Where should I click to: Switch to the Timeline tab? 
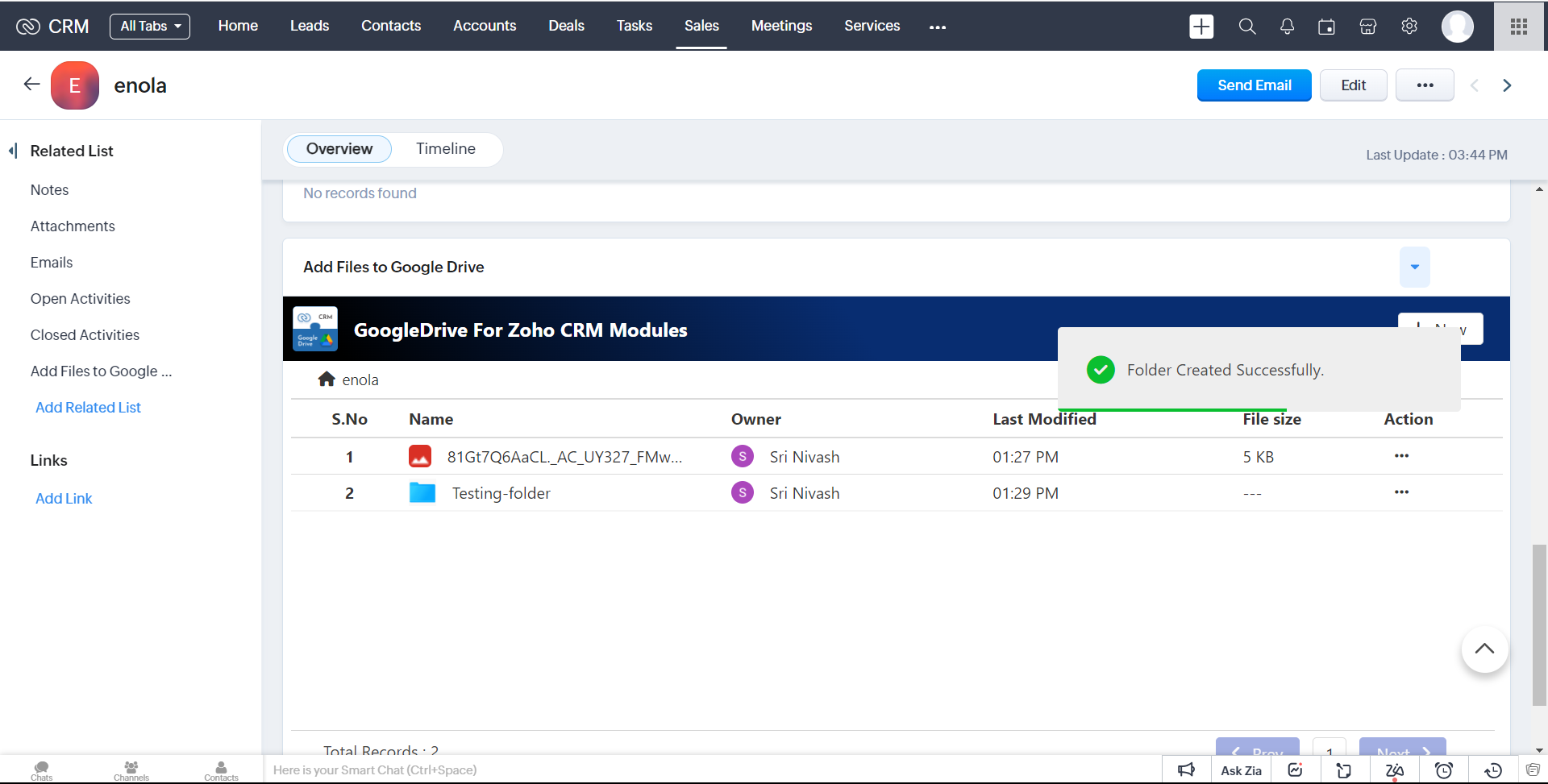tap(445, 149)
